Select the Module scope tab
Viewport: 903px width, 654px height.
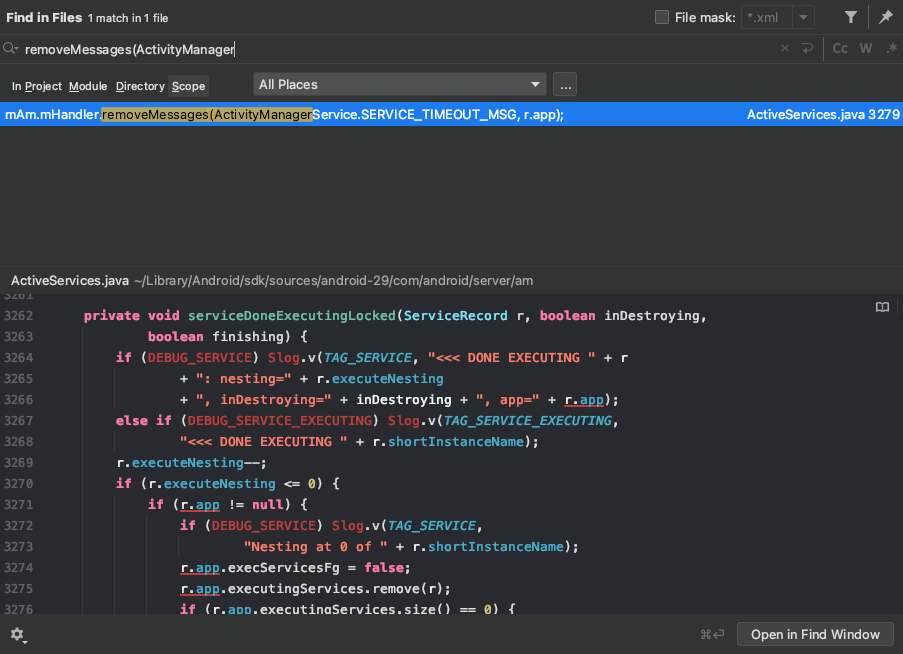click(88, 86)
